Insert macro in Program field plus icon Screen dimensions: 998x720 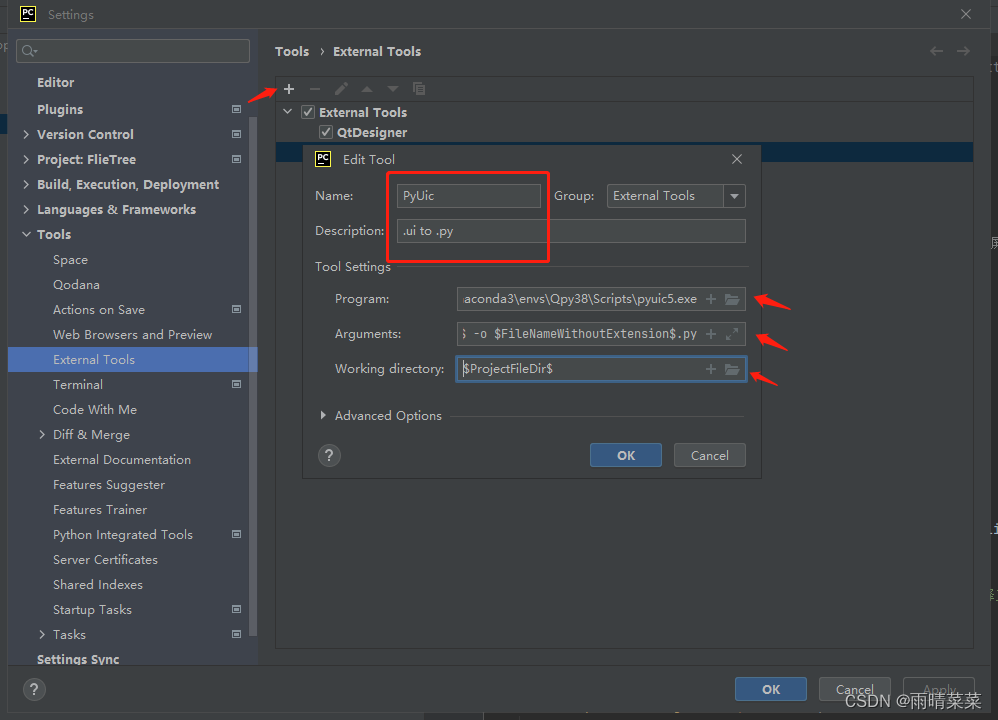(711, 299)
